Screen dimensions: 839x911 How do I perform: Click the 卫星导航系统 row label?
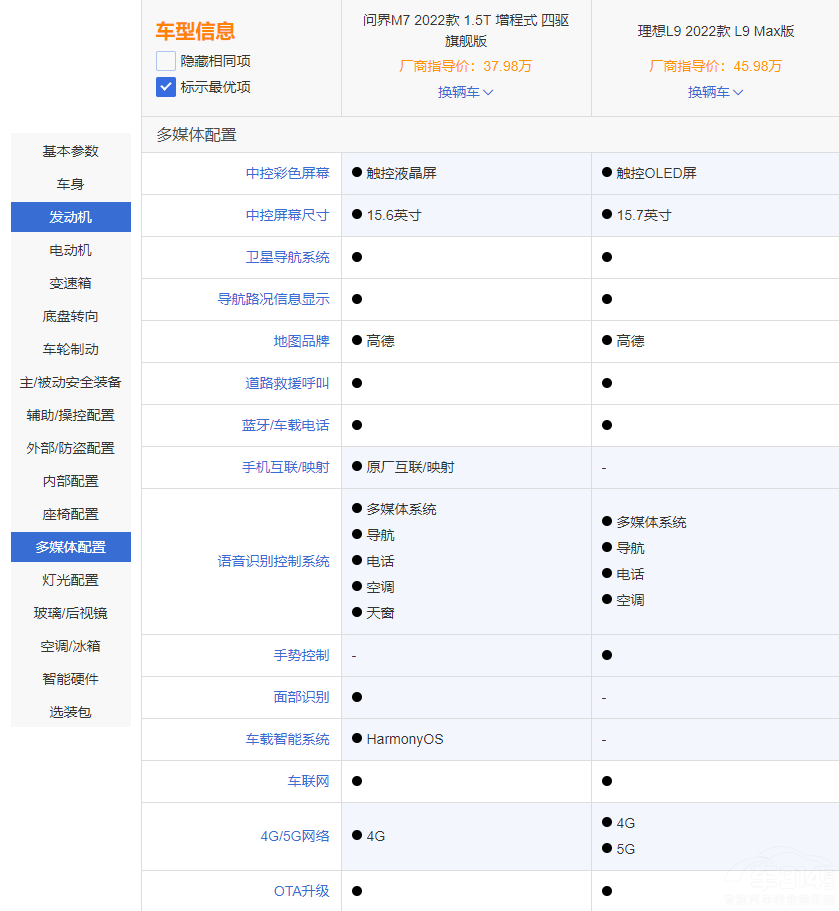286,257
